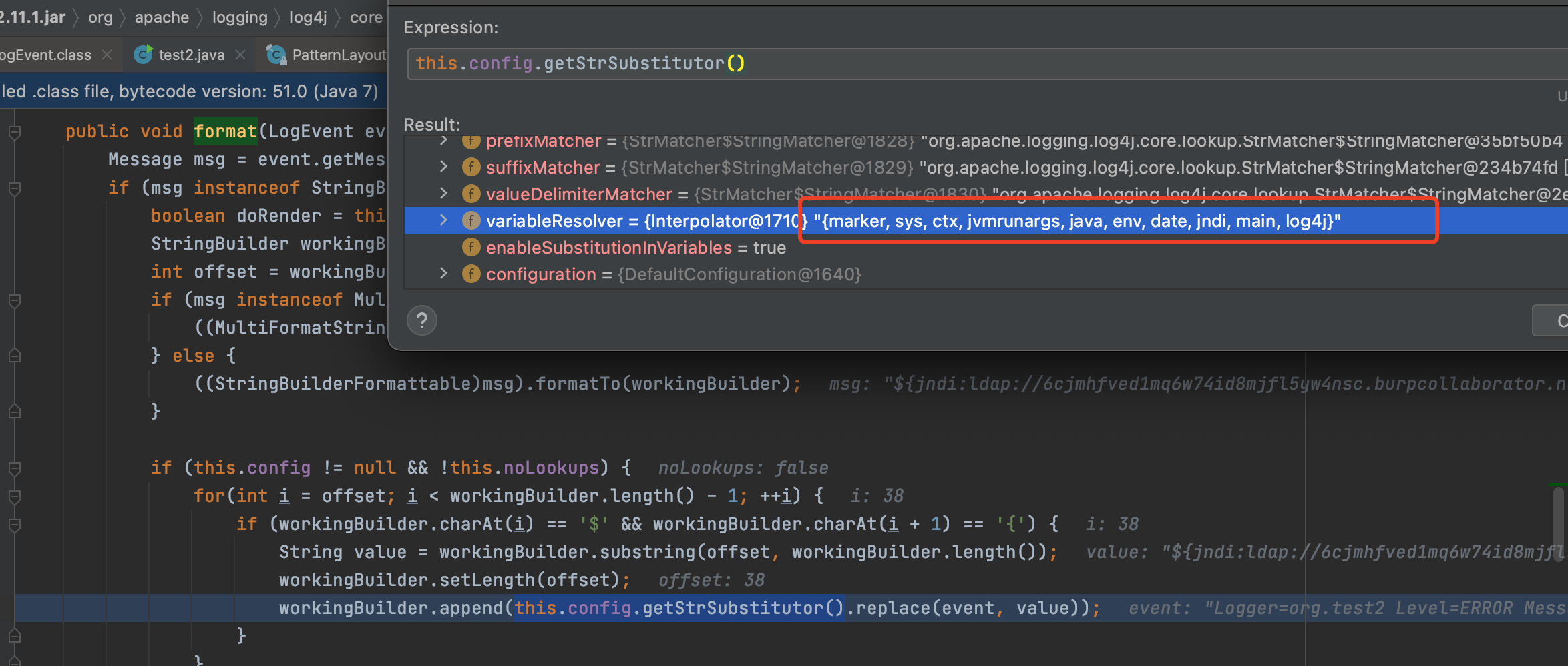Click the 'Result:' label

(x=432, y=125)
